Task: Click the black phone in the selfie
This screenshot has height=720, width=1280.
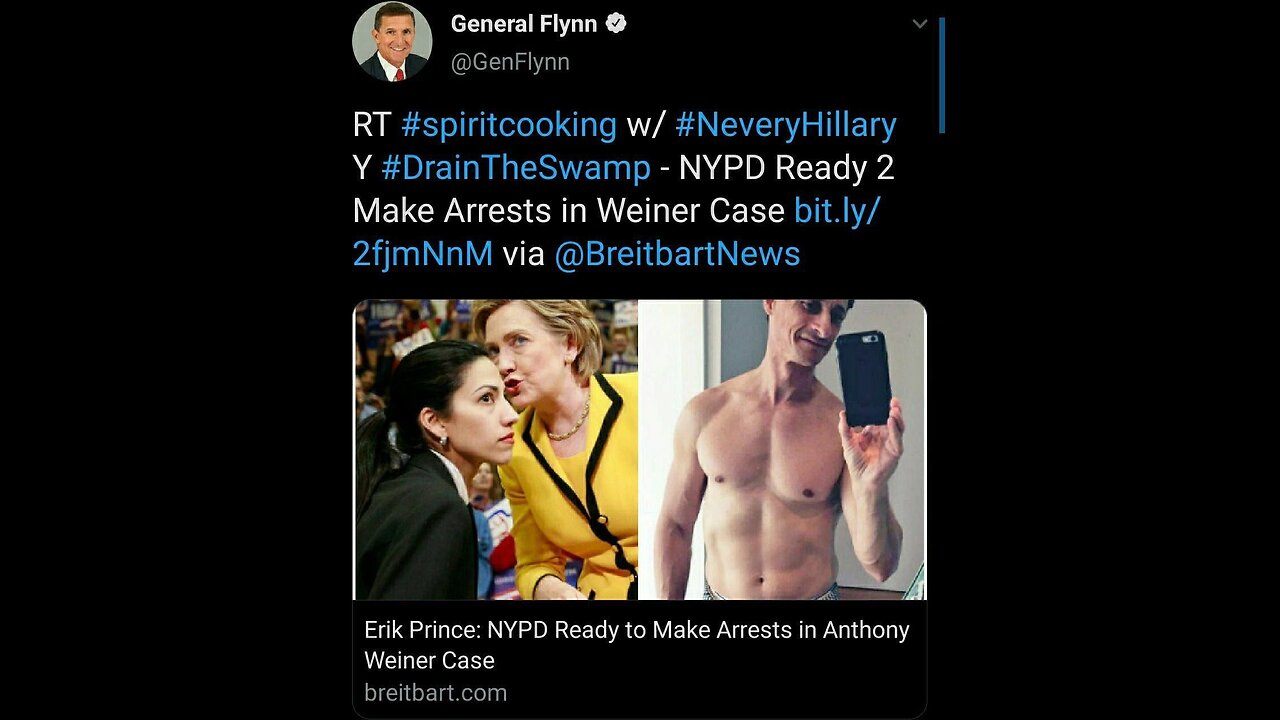Action: coord(863,378)
